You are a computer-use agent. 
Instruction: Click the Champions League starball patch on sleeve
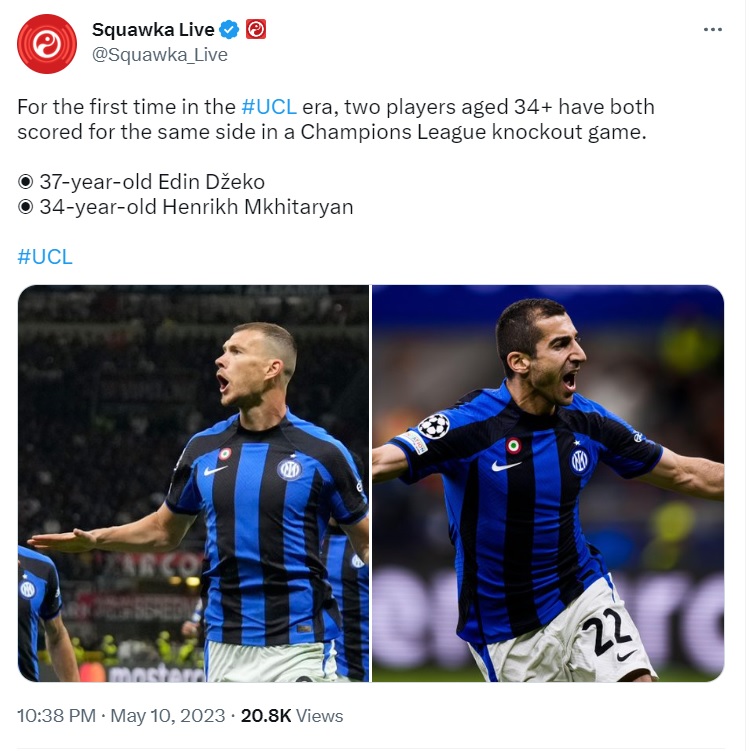(x=433, y=426)
